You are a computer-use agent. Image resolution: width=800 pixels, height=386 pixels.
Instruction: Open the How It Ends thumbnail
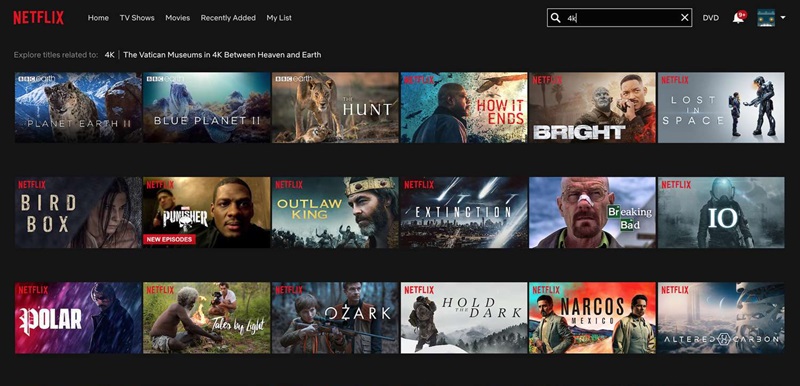(464, 107)
